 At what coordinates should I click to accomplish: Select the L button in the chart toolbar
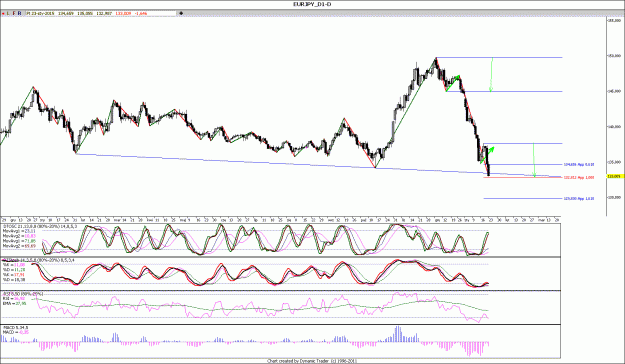(x=8, y=13)
